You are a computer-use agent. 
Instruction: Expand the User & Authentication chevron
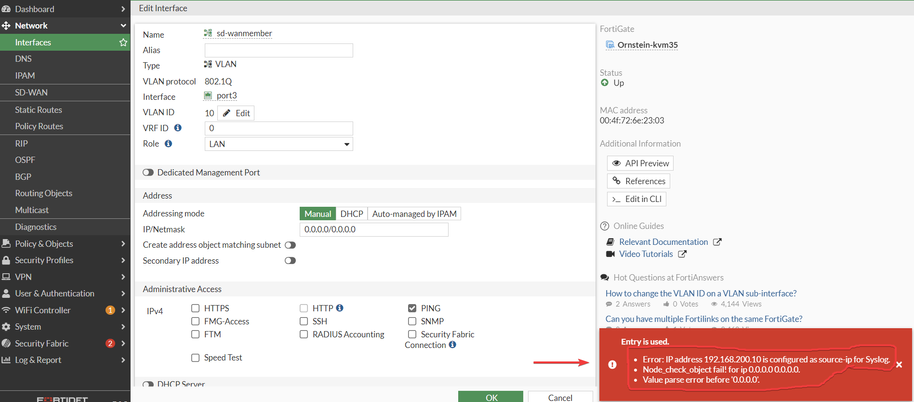(x=123, y=294)
